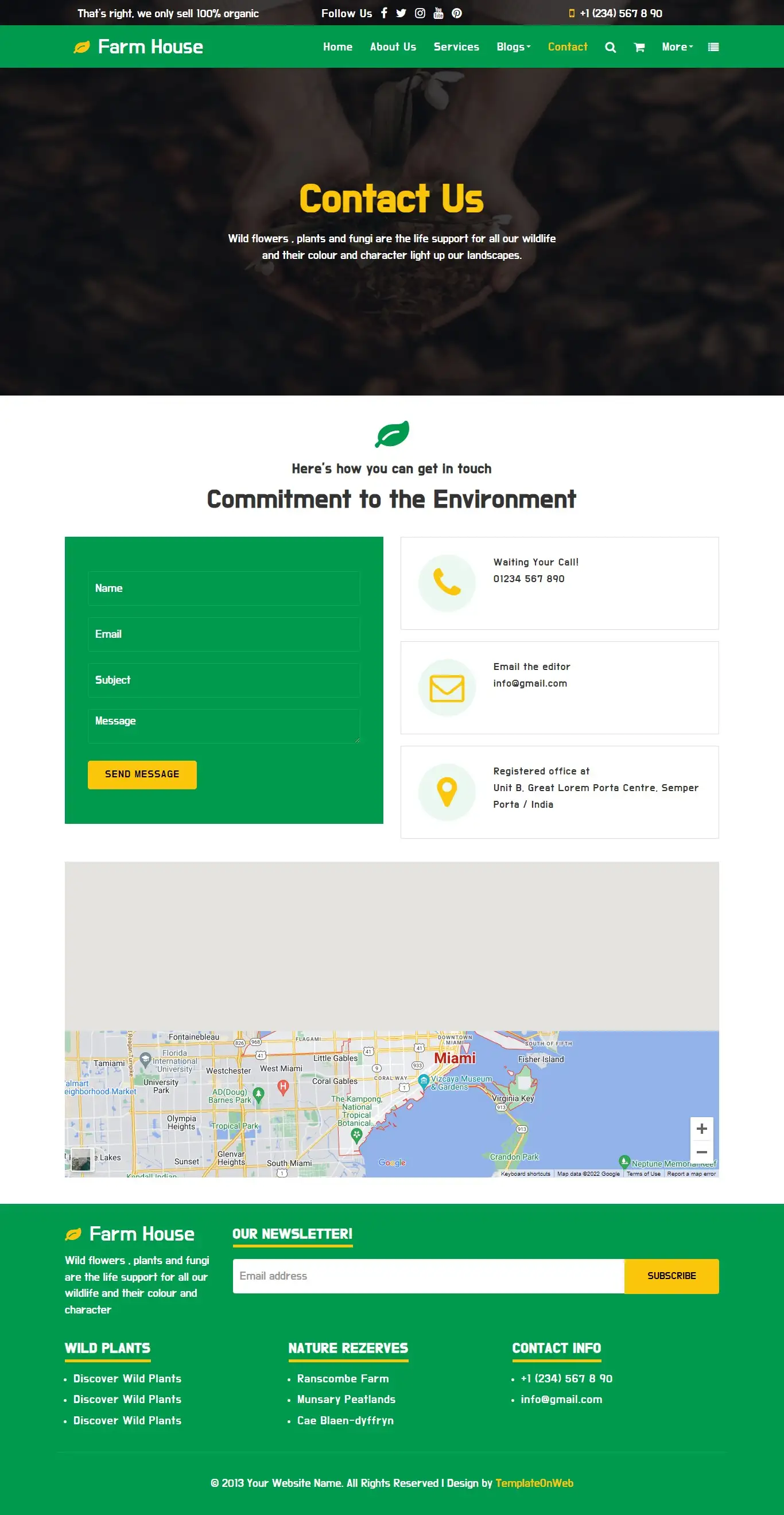Click info@gmail.com in Email card
The height and width of the screenshot is (1515, 784).
(530, 683)
